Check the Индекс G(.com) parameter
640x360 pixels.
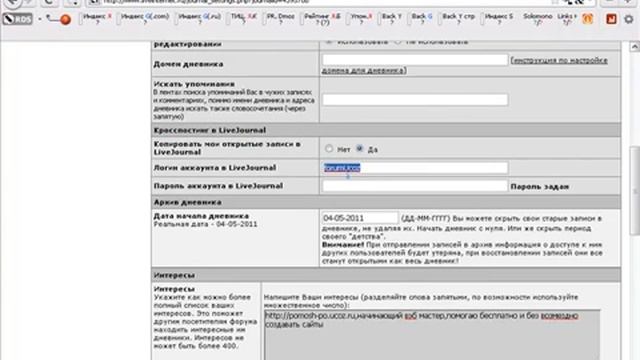click(x=145, y=19)
